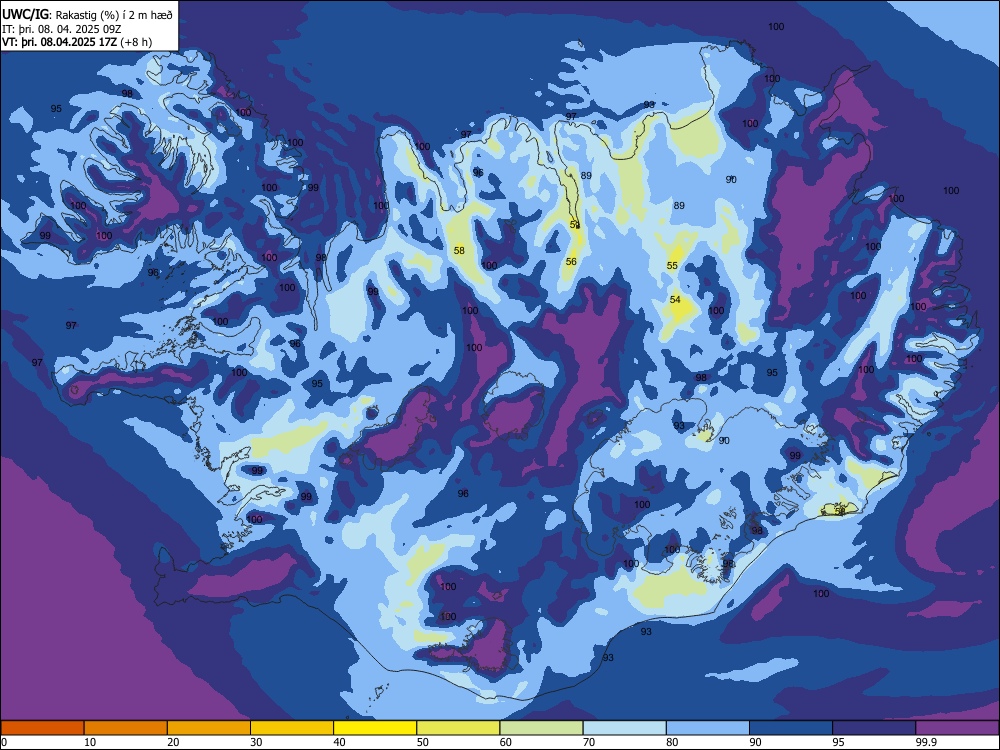This screenshot has height=750, width=1000.
Task: Click the map humidity value '54'
Action: pyautogui.click(x=675, y=299)
